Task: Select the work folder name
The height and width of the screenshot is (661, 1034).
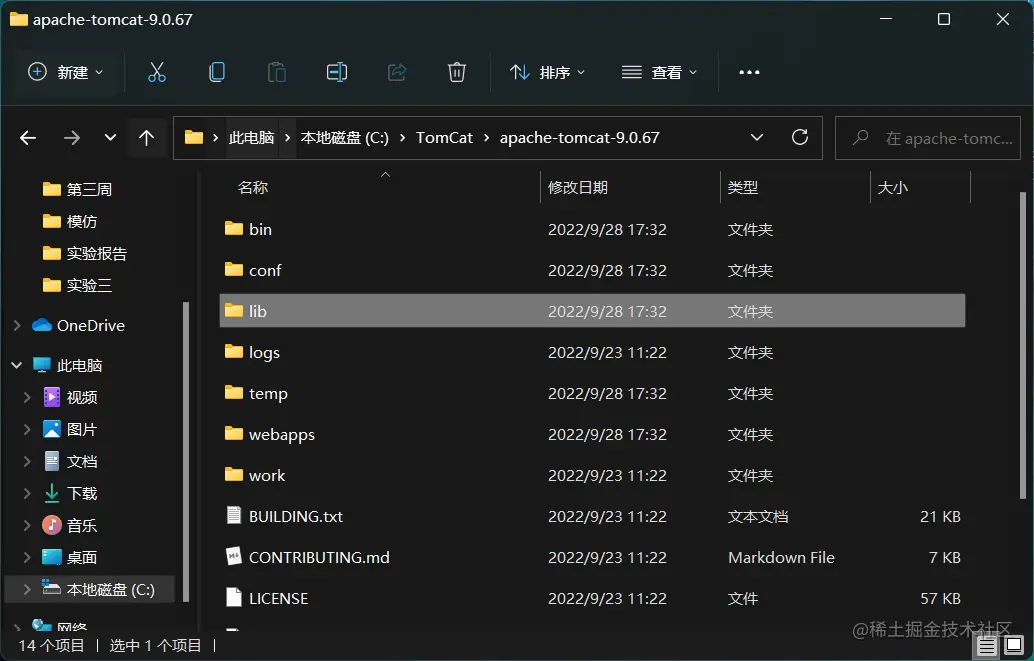Action: pyautogui.click(x=266, y=475)
